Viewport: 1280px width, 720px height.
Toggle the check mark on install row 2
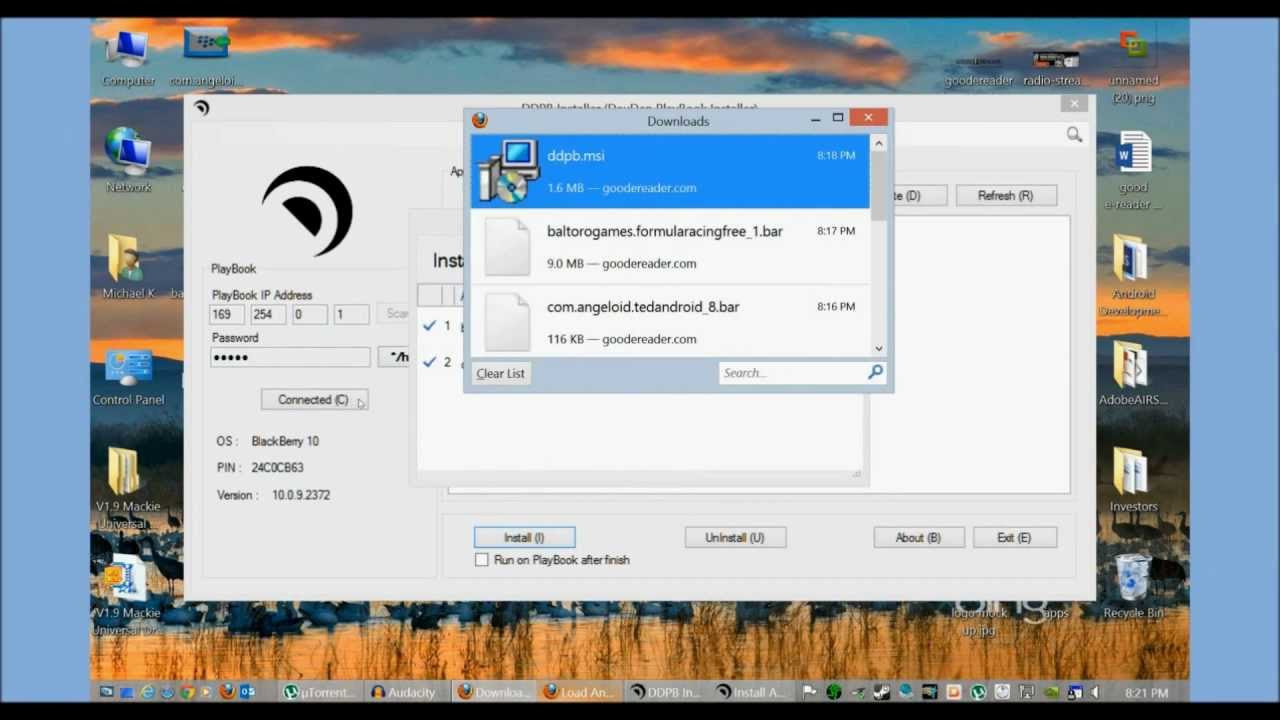coord(429,361)
